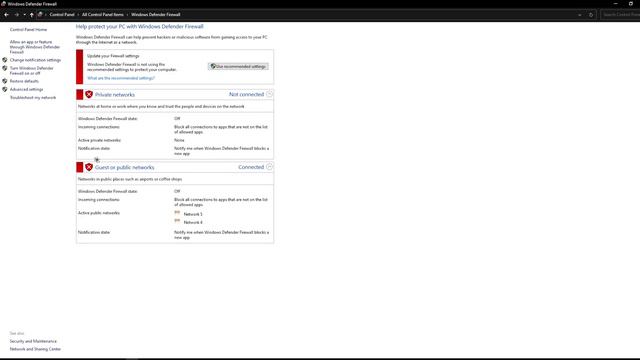Go back with the Back arrow
The image size is (640, 360).
pos(7,15)
